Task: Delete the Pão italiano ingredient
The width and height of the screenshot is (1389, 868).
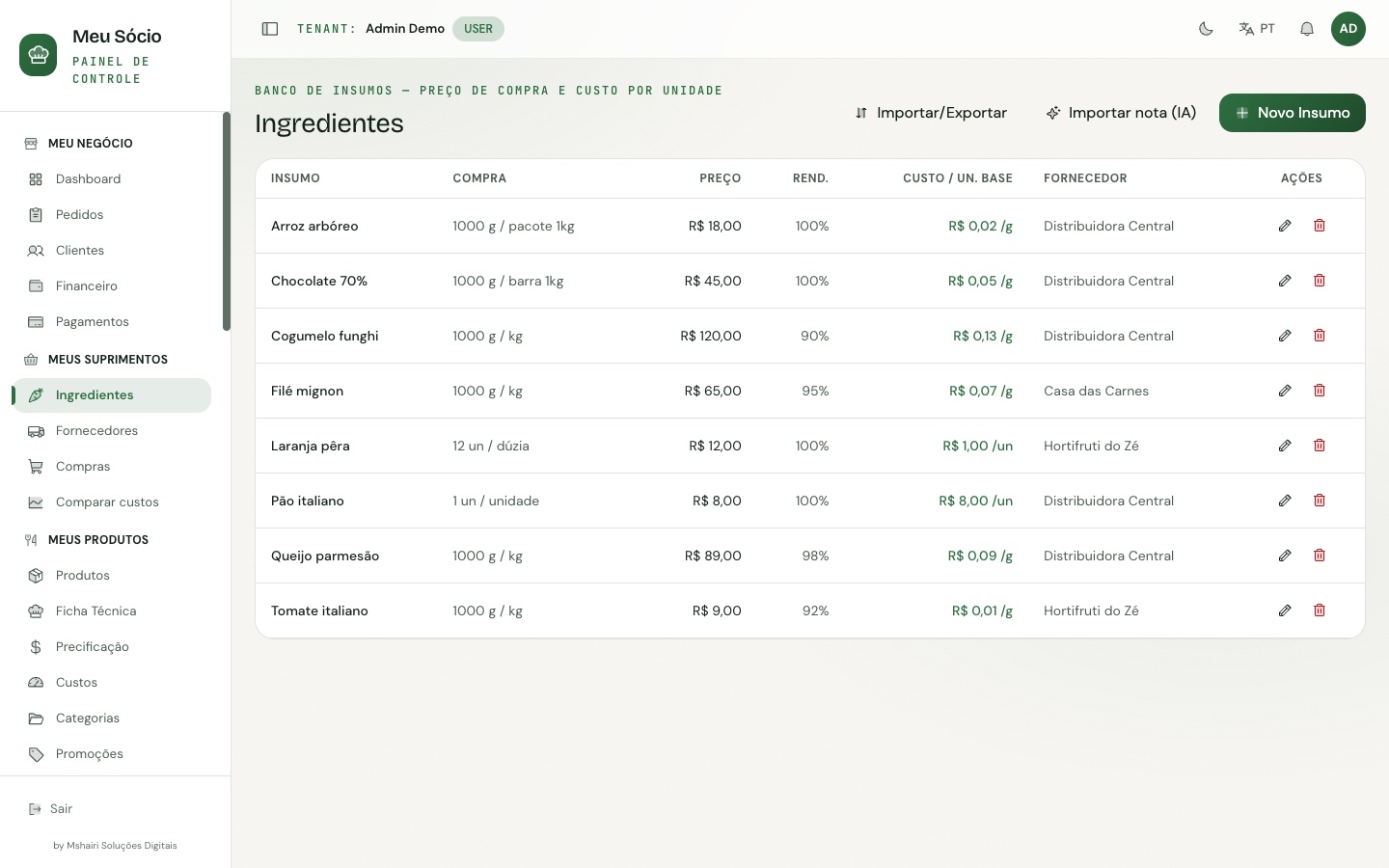Action: (x=1320, y=501)
